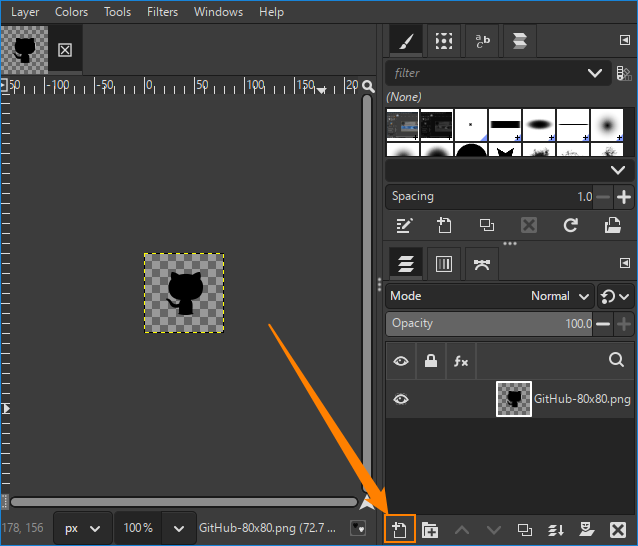Merge layers down
Screen dimensions: 638x546
[556, 530]
